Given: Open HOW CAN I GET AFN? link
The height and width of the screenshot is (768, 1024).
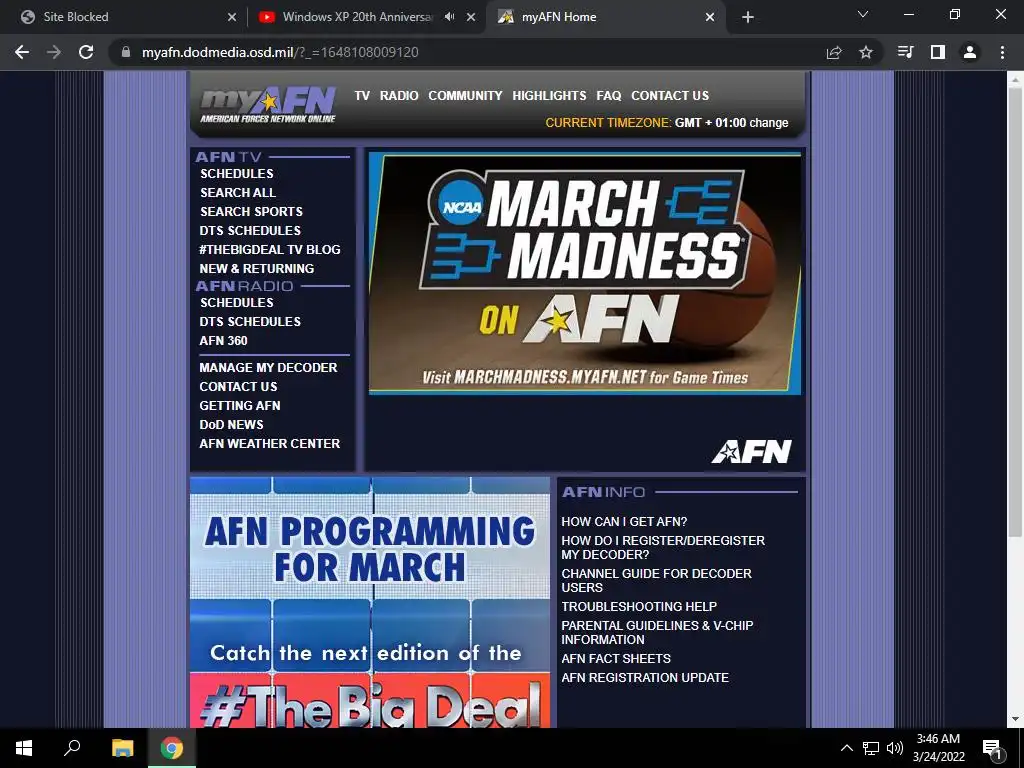Looking at the screenshot, I should [x=624, y=522].
